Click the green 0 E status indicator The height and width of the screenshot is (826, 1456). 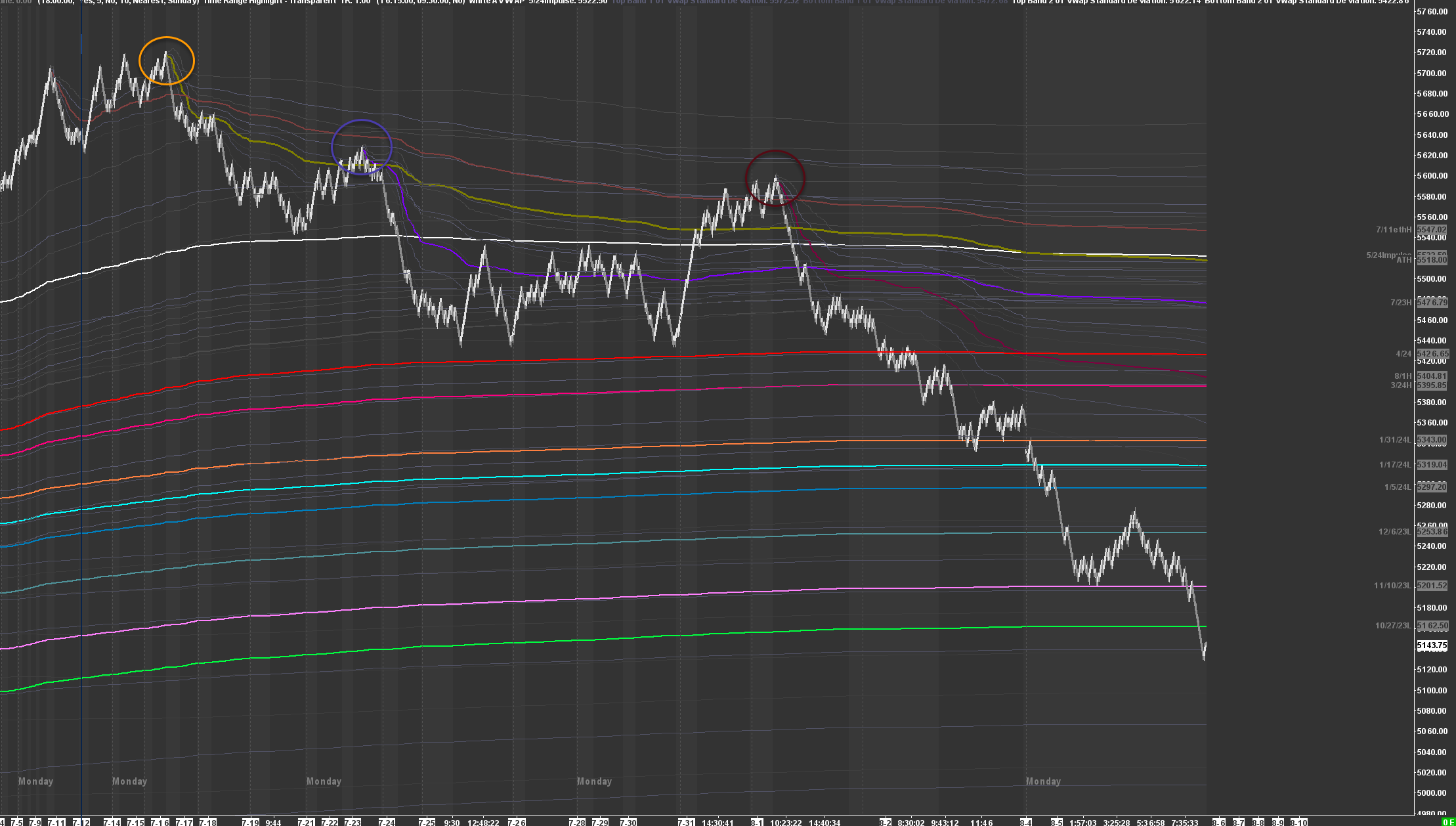(1448, 822)
